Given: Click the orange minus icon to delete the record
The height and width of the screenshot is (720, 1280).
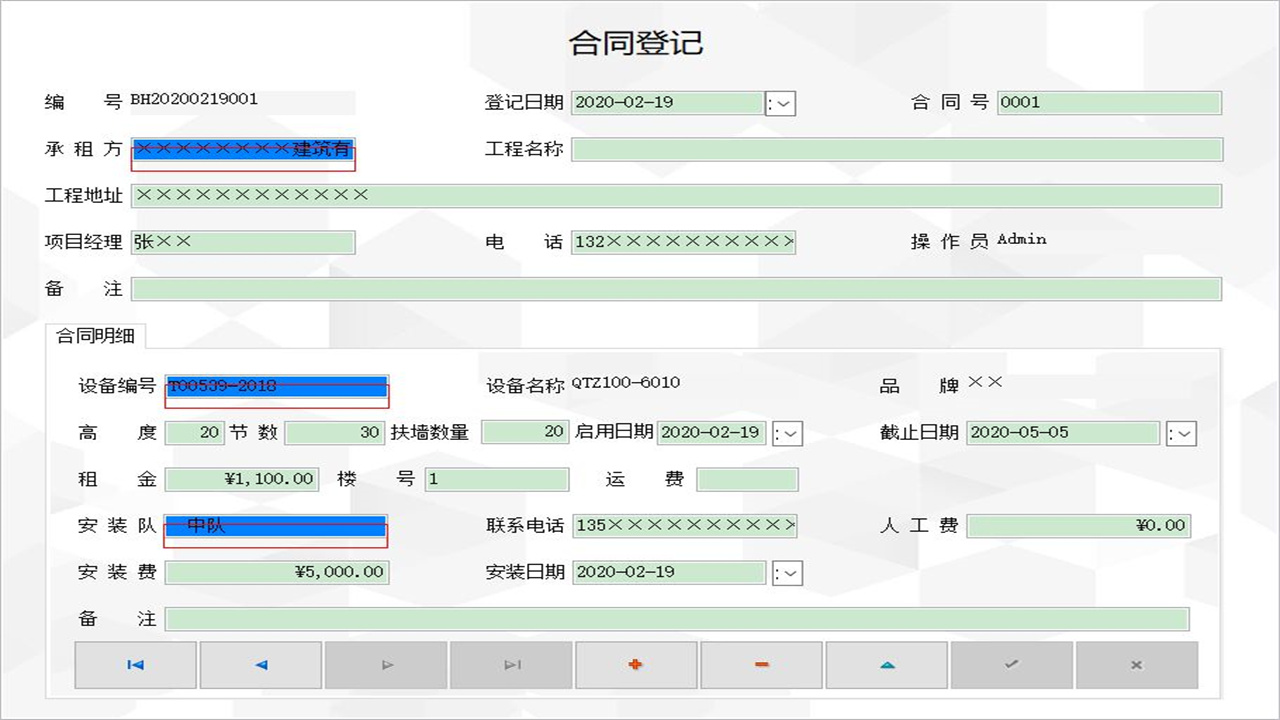Looking at the screenshot, I should coord(761,664).
